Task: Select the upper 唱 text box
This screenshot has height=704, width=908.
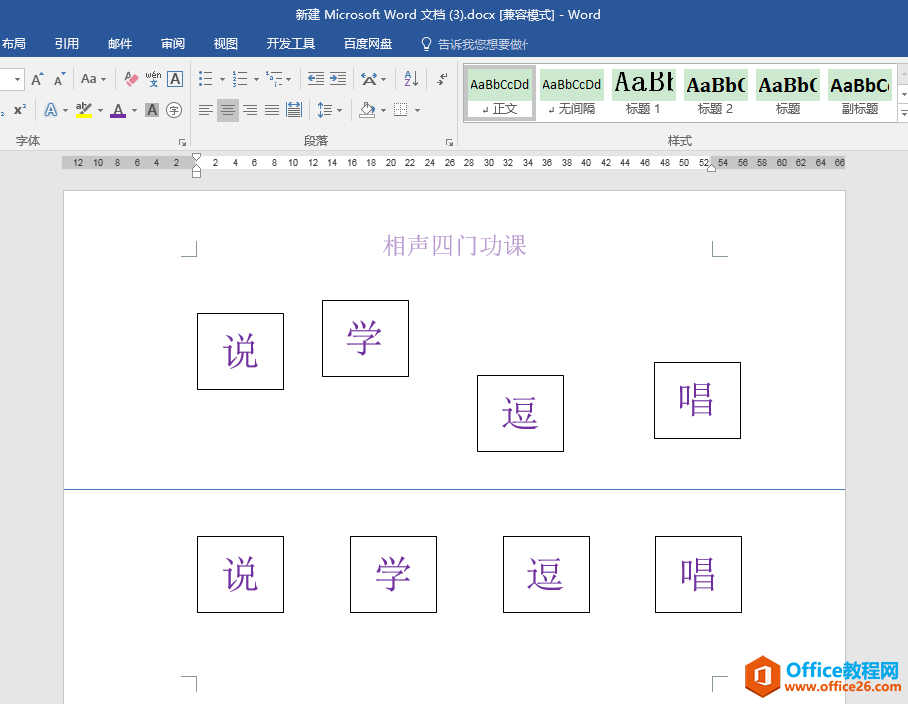Action: pos(697,401)
